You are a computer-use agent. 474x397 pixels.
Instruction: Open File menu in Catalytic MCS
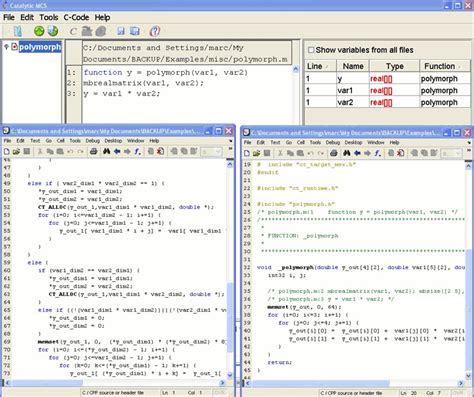(9, 17)
